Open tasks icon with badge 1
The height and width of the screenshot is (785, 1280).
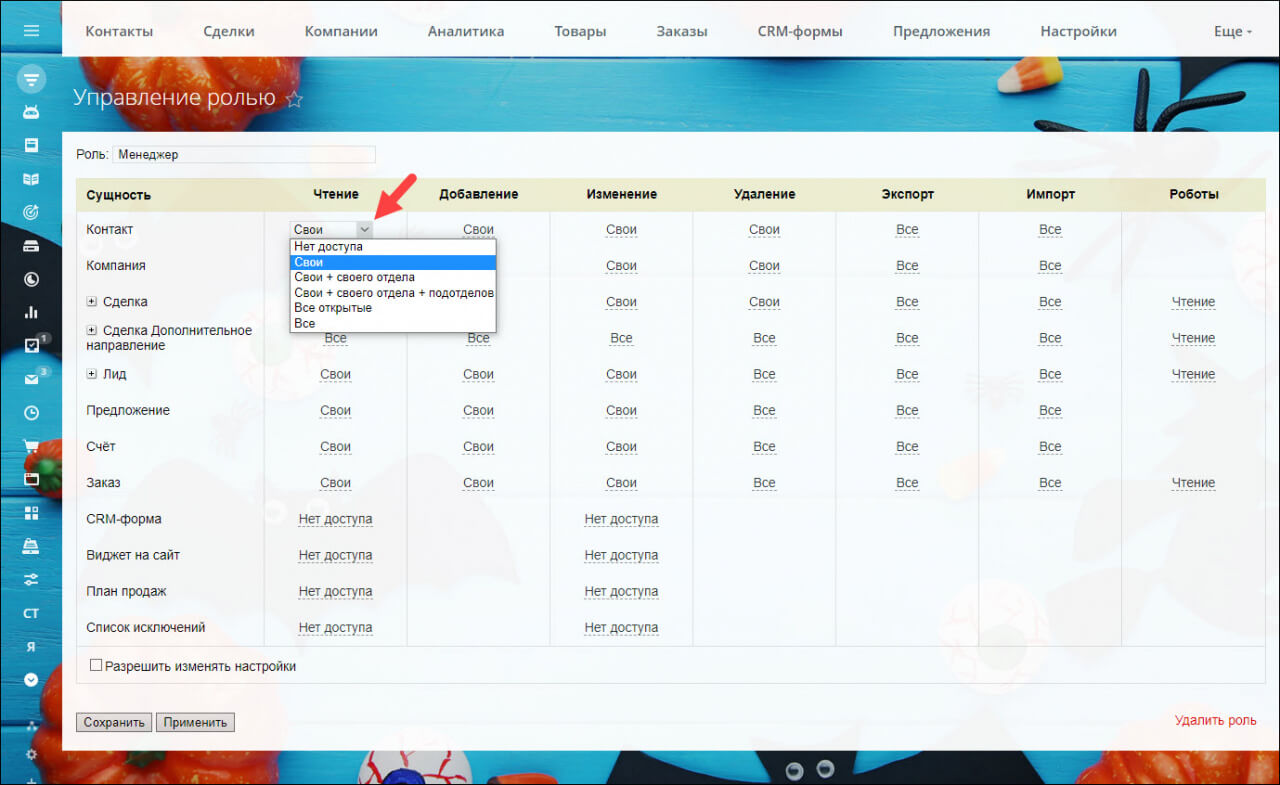[x=31, y=345]
